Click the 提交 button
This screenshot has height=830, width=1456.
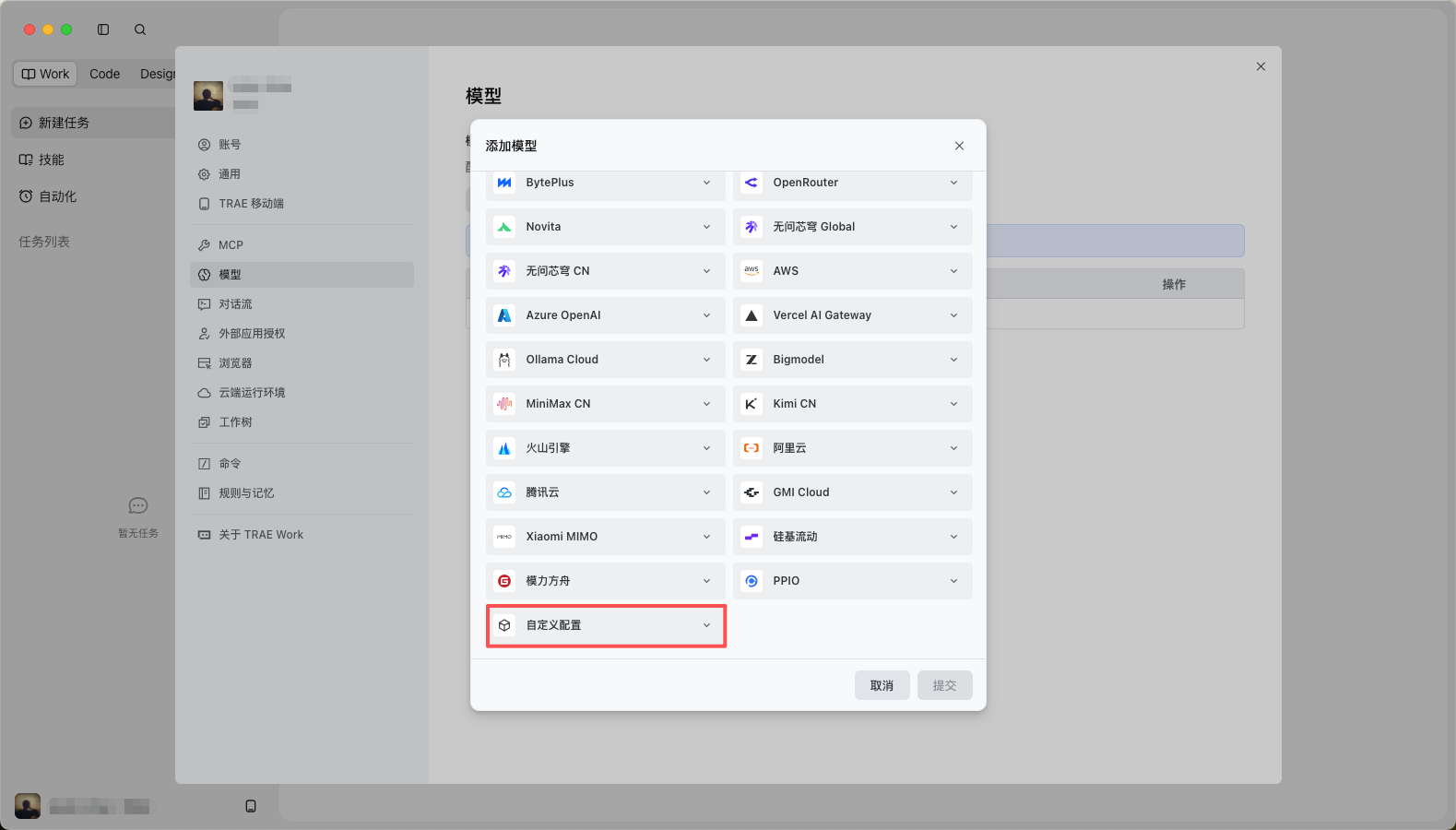(x=945, y=685)
